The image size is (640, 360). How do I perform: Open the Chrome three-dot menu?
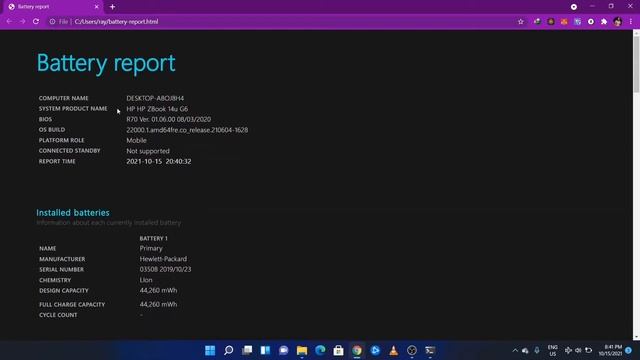click(x=631, y=22)
